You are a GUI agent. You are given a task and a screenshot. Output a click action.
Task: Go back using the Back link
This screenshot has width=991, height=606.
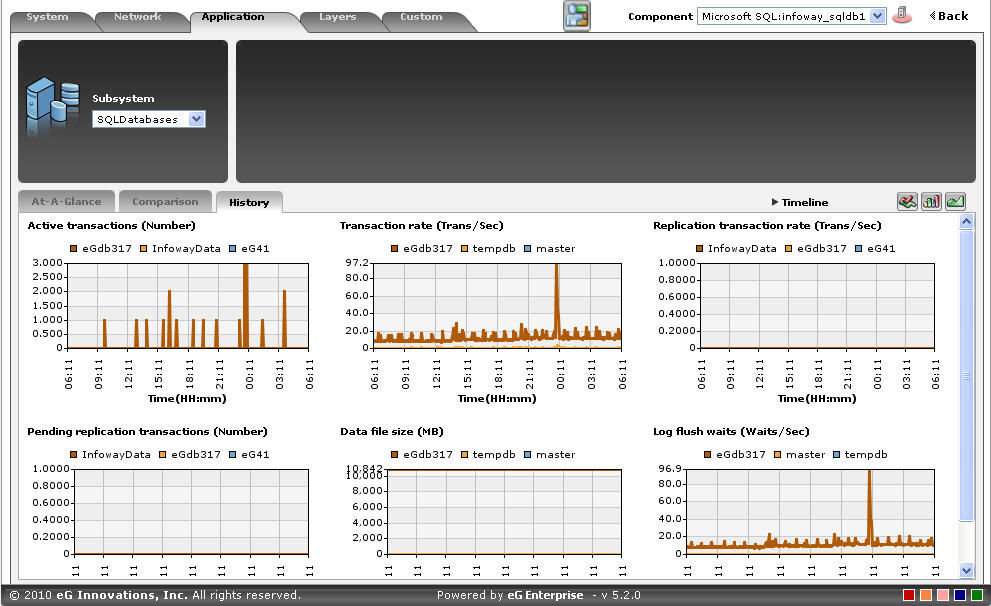coord(949,16)
